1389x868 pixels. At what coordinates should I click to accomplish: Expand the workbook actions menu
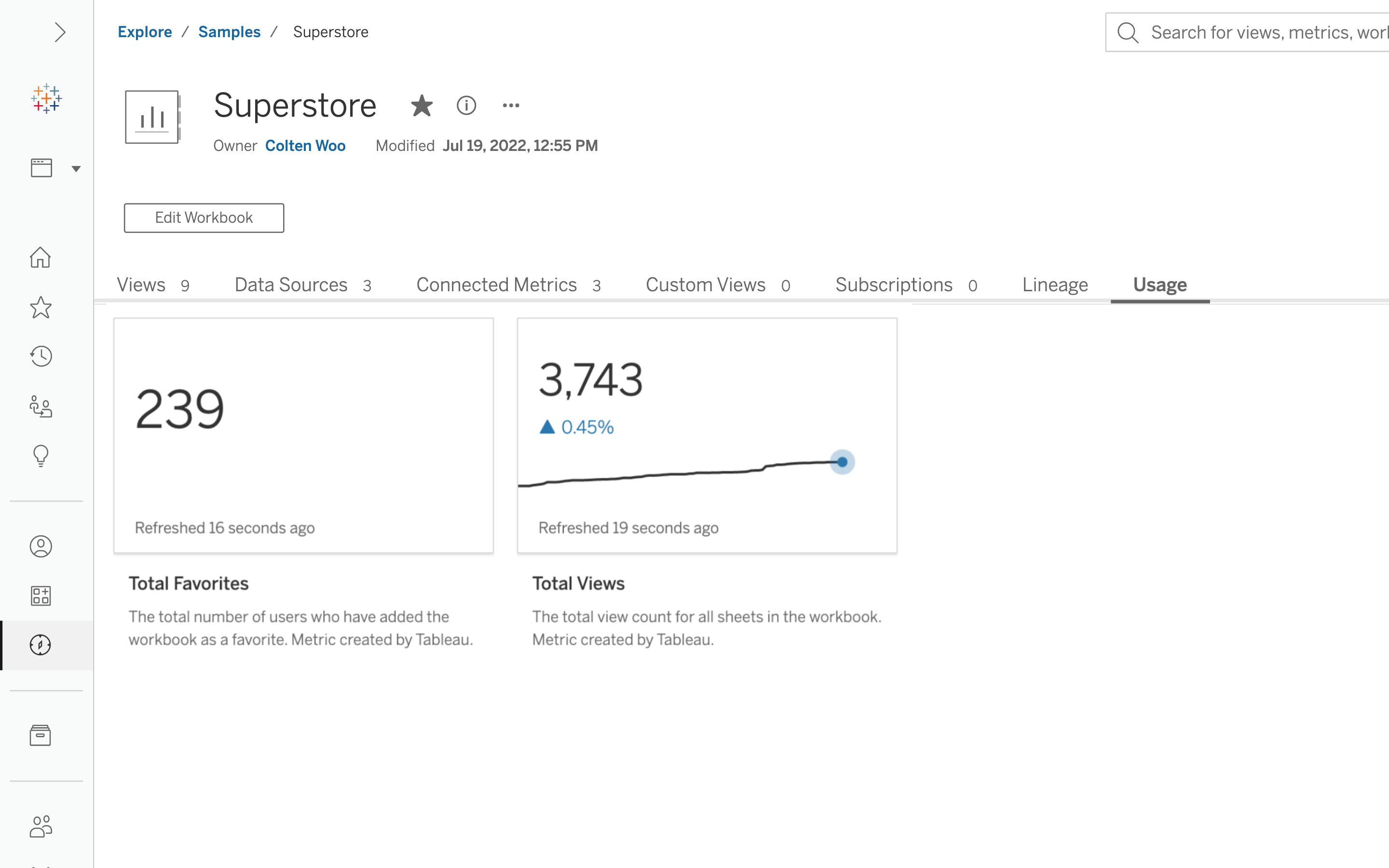pos(511,105)
